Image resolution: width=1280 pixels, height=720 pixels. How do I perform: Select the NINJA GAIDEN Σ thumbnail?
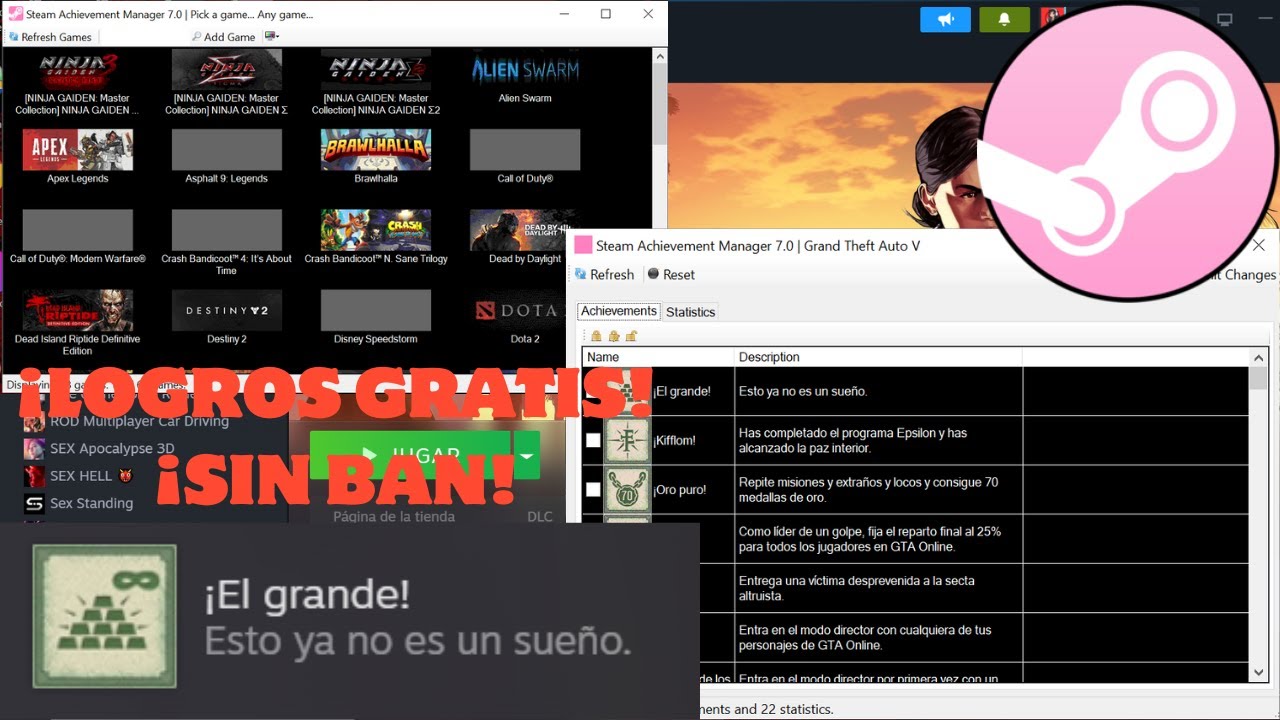[227, 70]
